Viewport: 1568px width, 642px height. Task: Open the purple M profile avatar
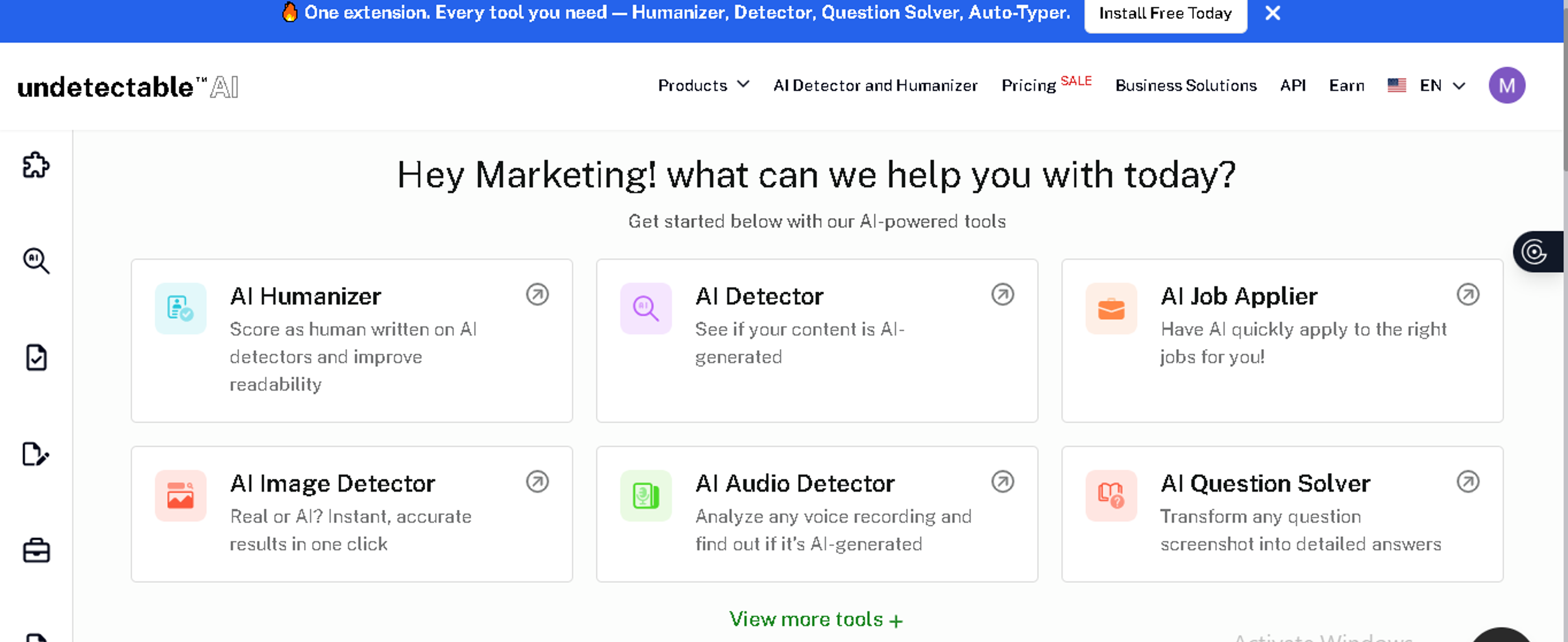pos(1506,85)
